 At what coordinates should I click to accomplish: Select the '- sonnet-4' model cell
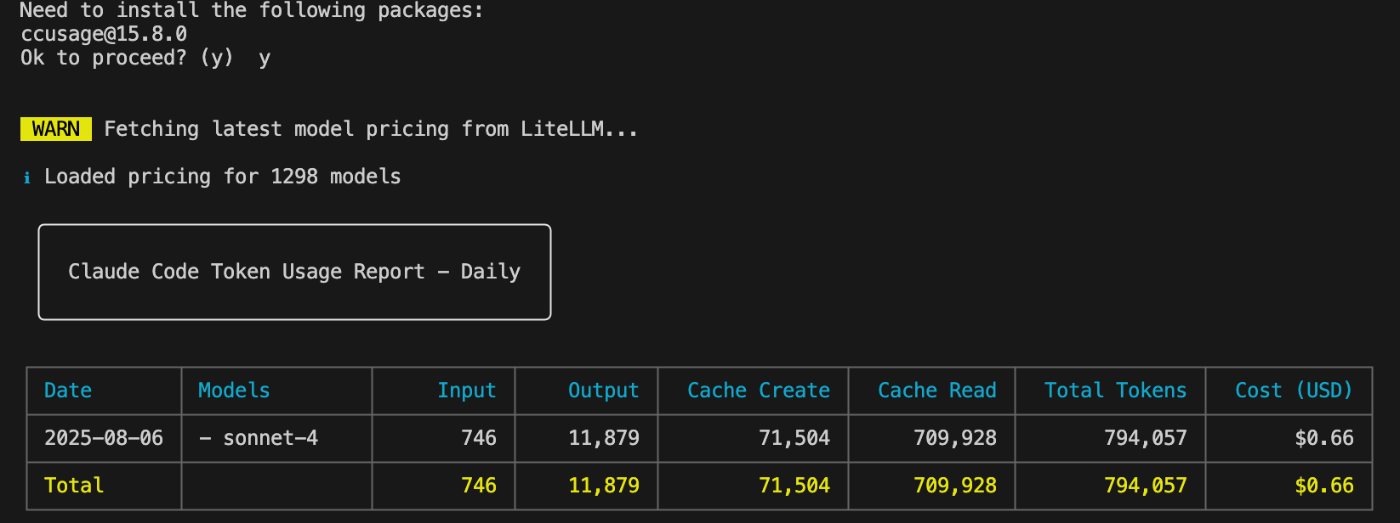point(258,437)
